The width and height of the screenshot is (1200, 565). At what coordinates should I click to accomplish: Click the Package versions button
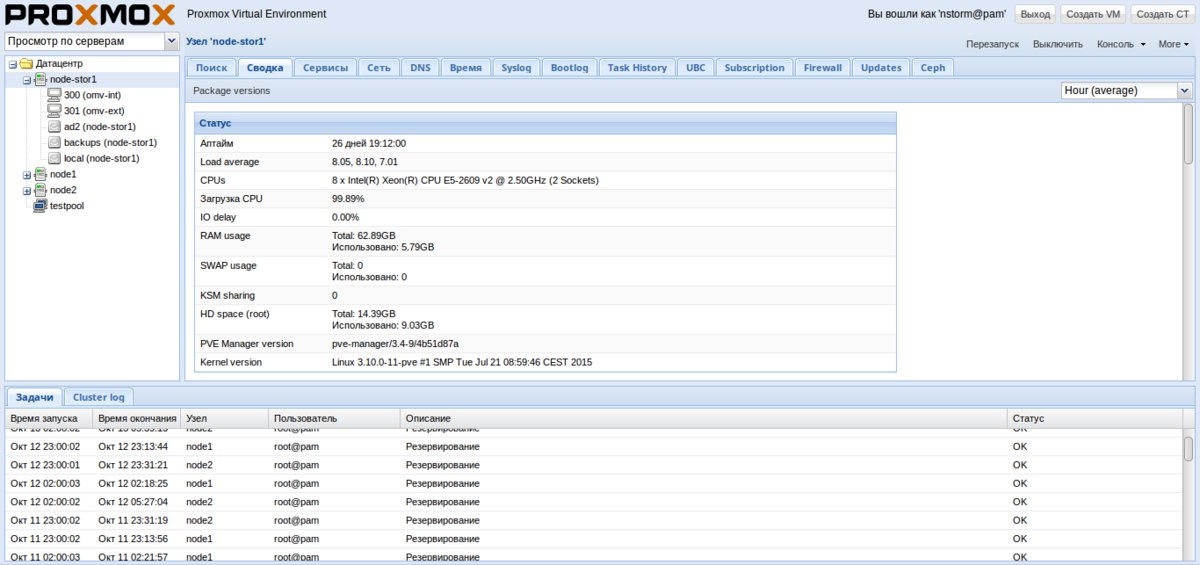(x=231, y=90)
